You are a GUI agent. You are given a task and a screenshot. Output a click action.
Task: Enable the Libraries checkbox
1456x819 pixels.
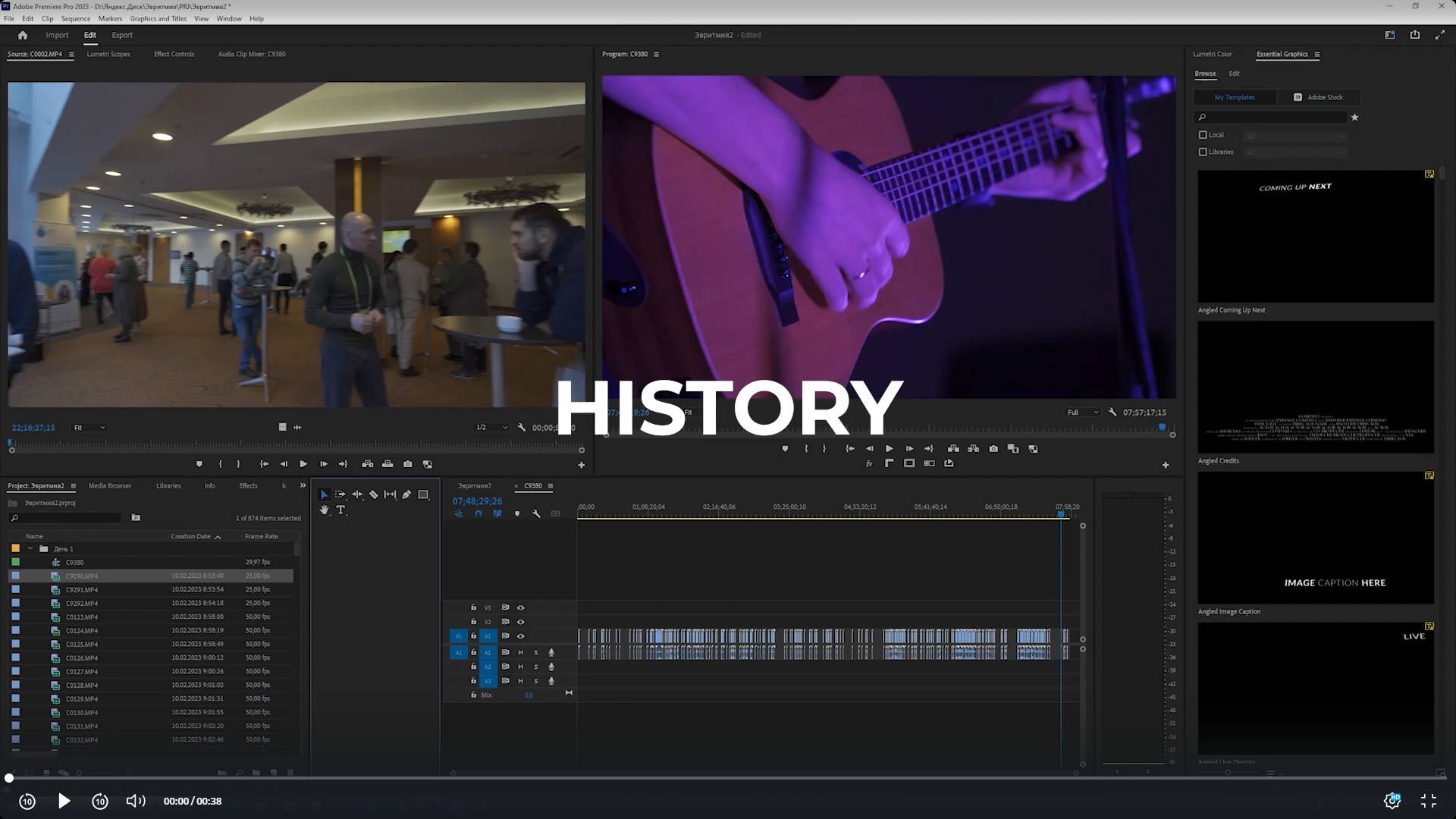coord(1203,152)
